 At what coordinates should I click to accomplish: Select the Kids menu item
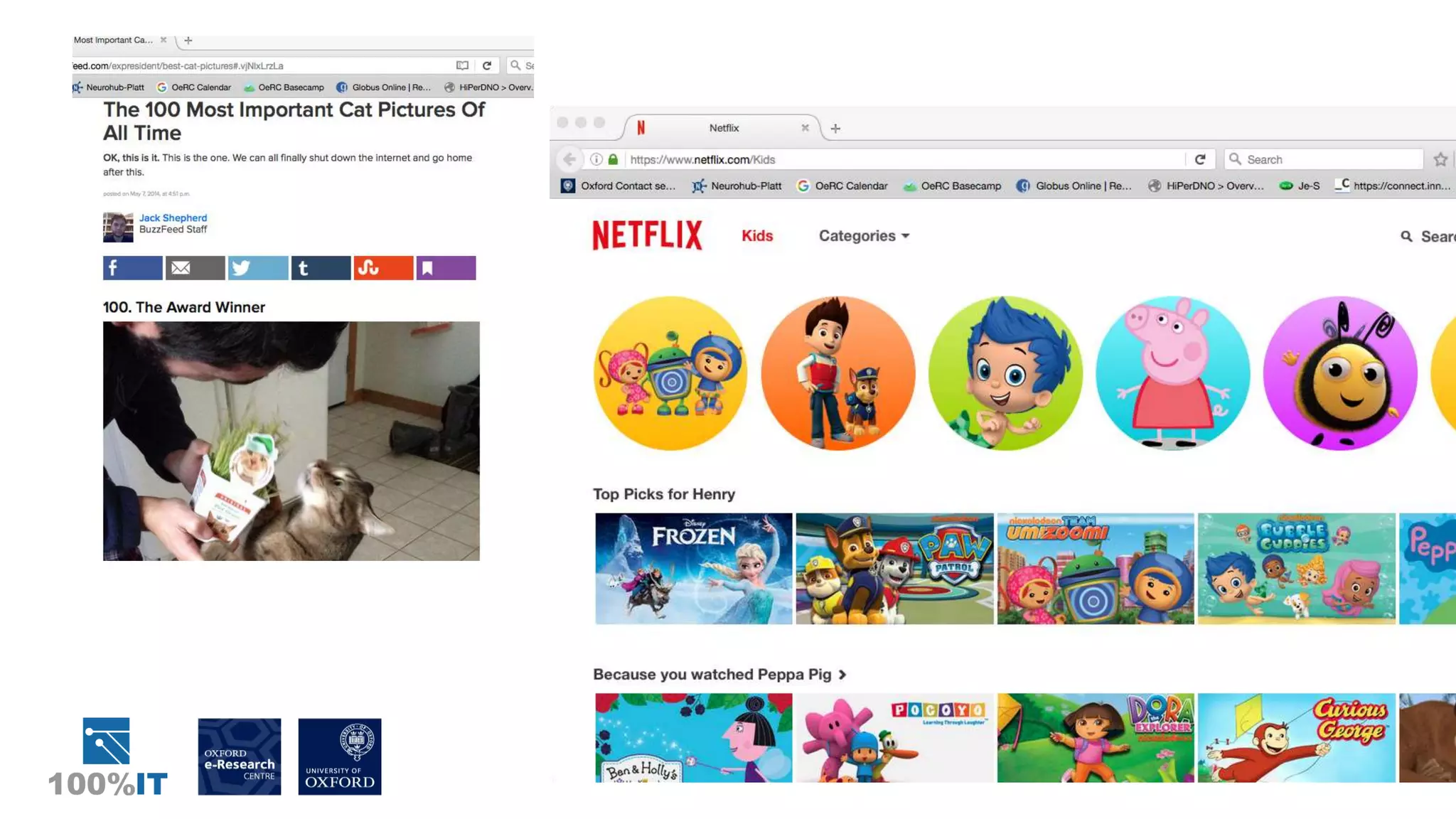tap(757, 236)
